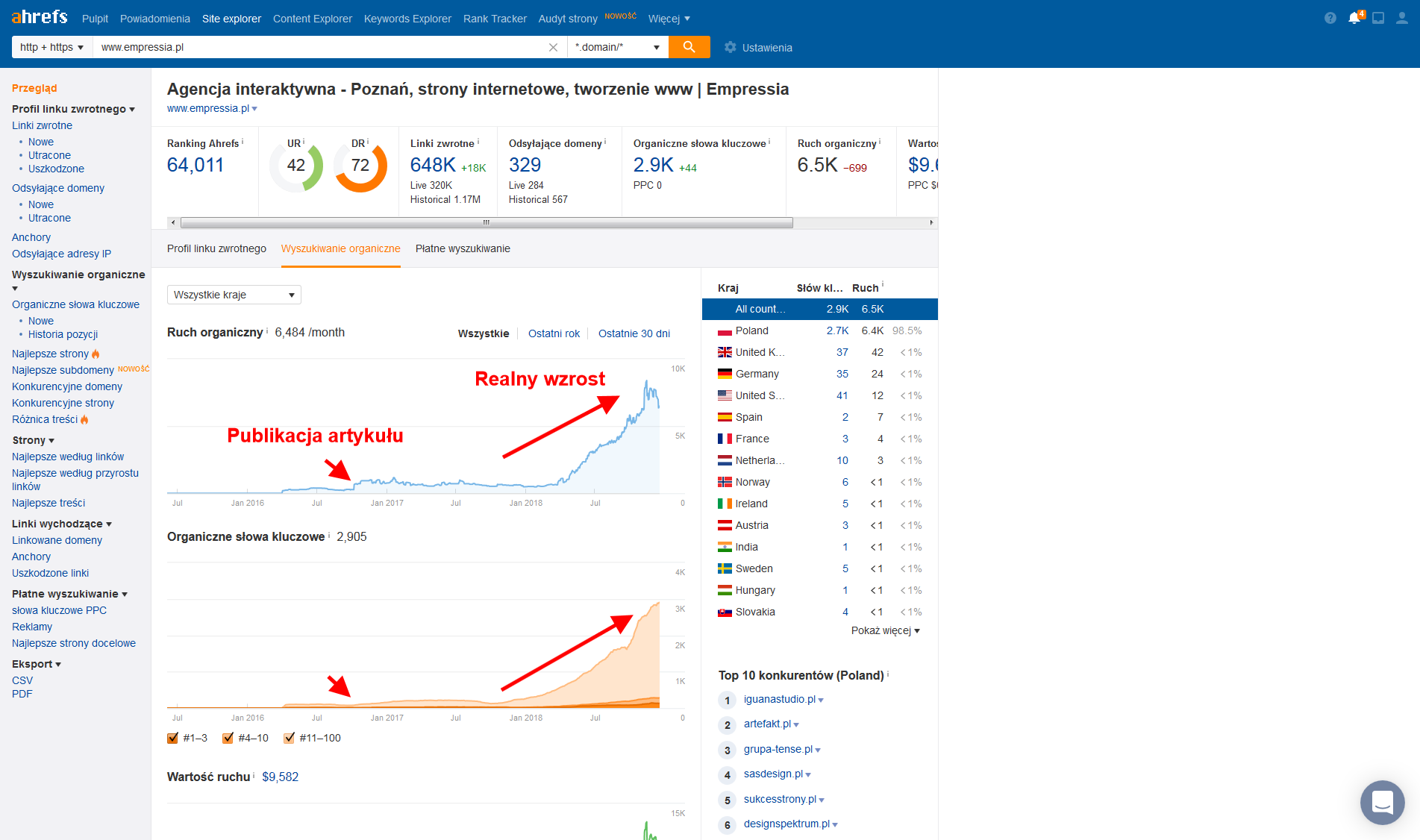
Task: Go to Content Explorer
Action: tap(313, 19)
